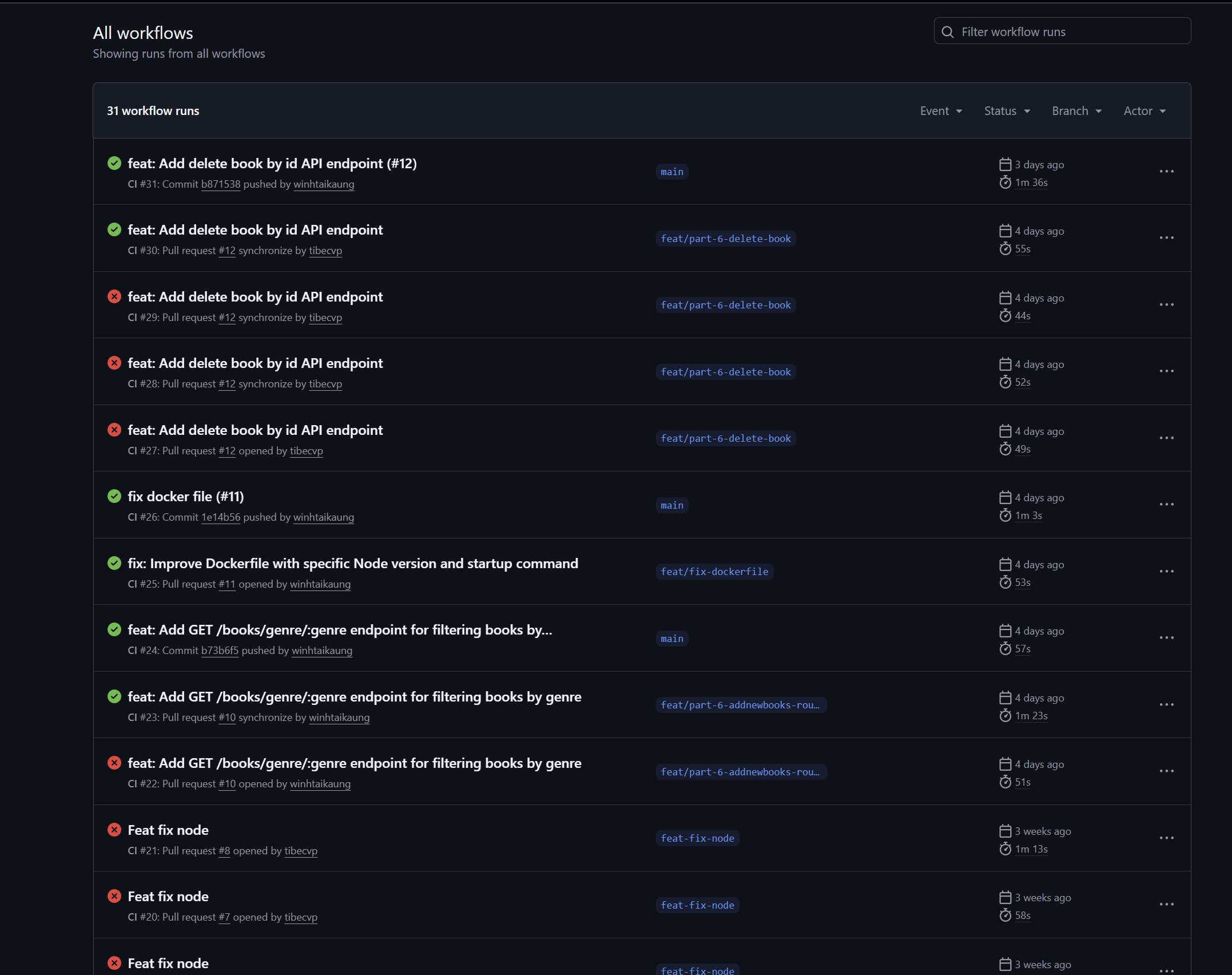Viewport: 1232px width, 975px height.
Task: Open the Branch filter dropdown
Action: point(1076,111)
